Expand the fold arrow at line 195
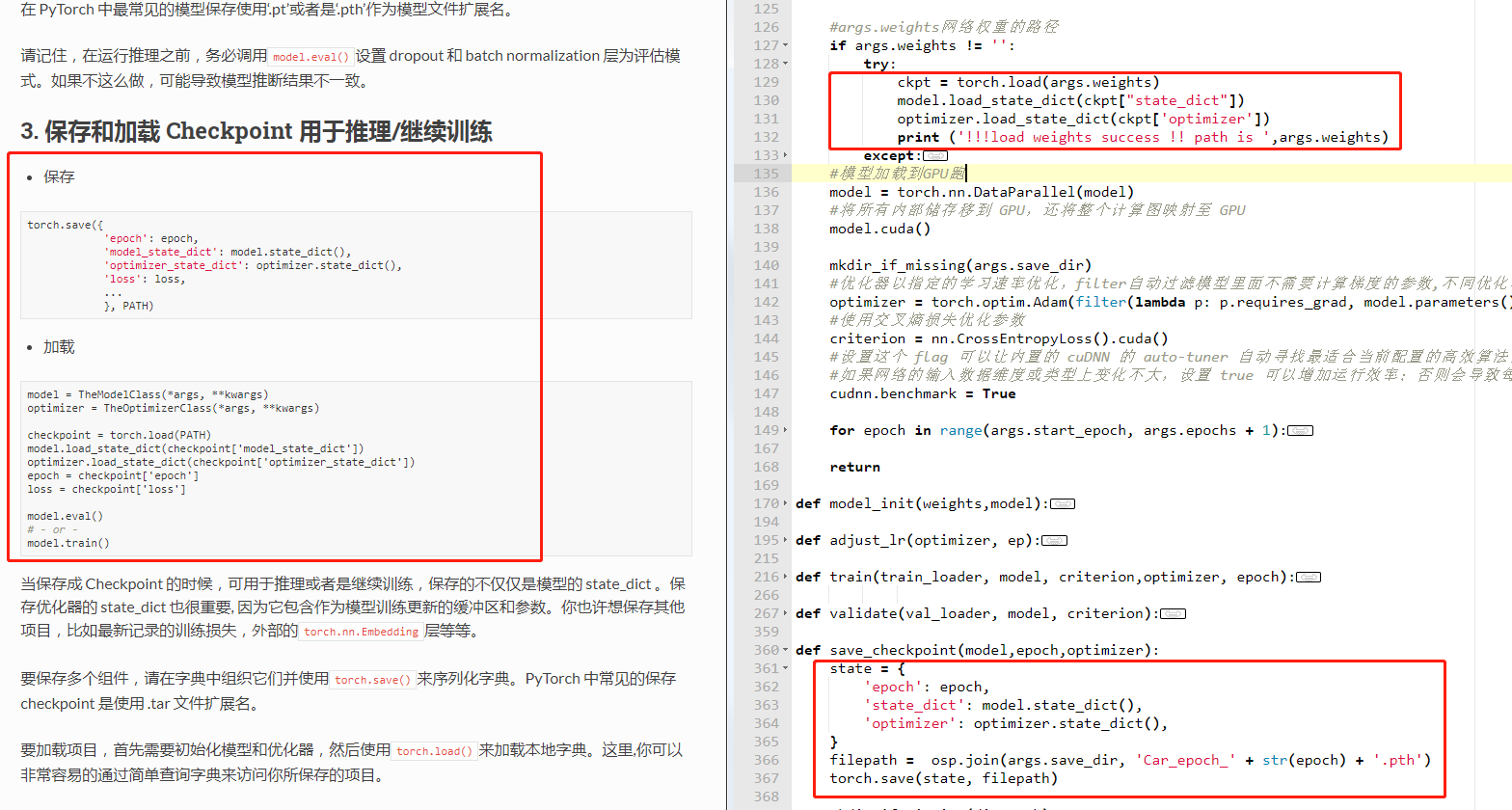Screen dimensions: 1512x810 (786, 540)
